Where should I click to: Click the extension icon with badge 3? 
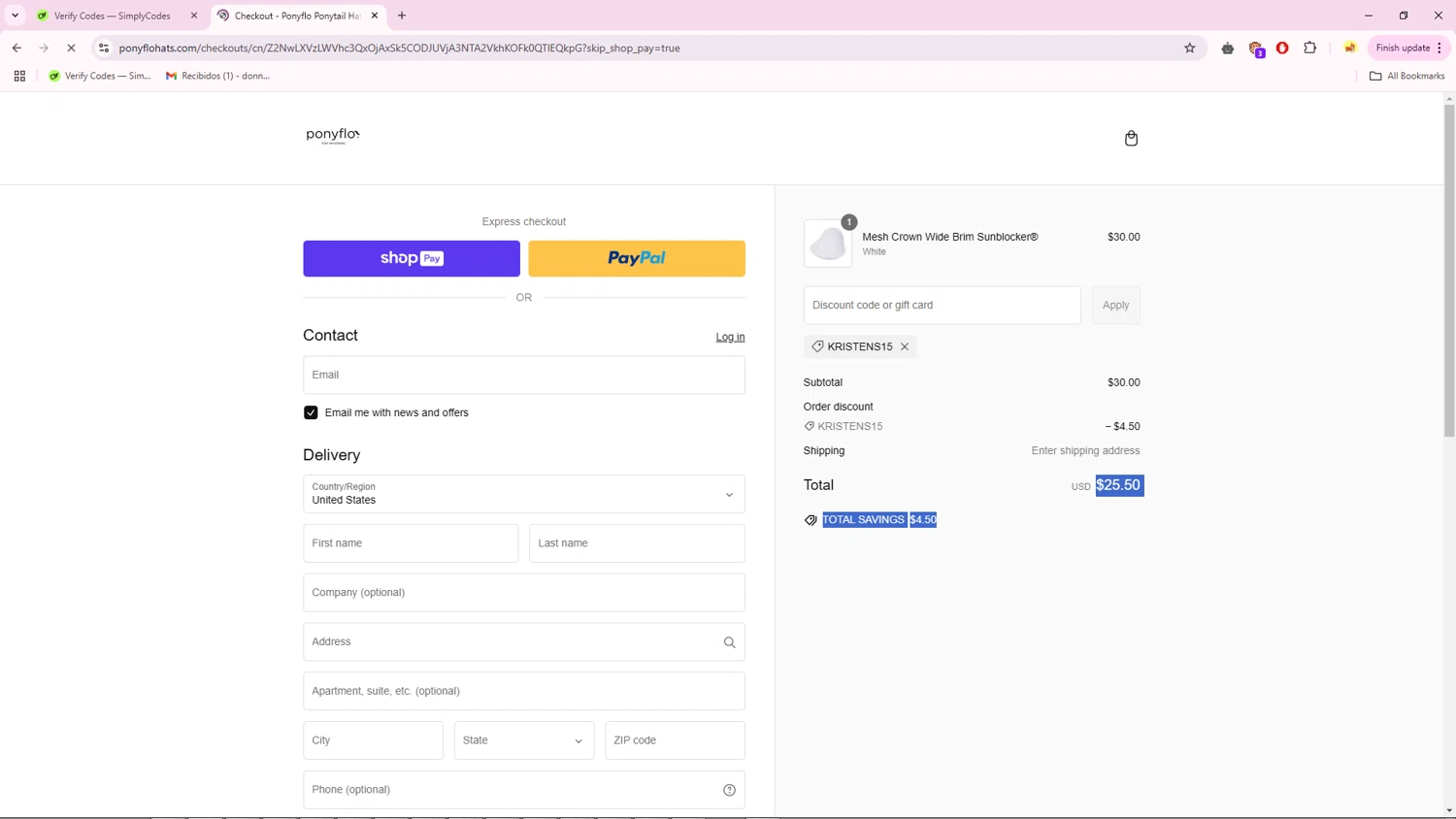tap(1256, 49)
